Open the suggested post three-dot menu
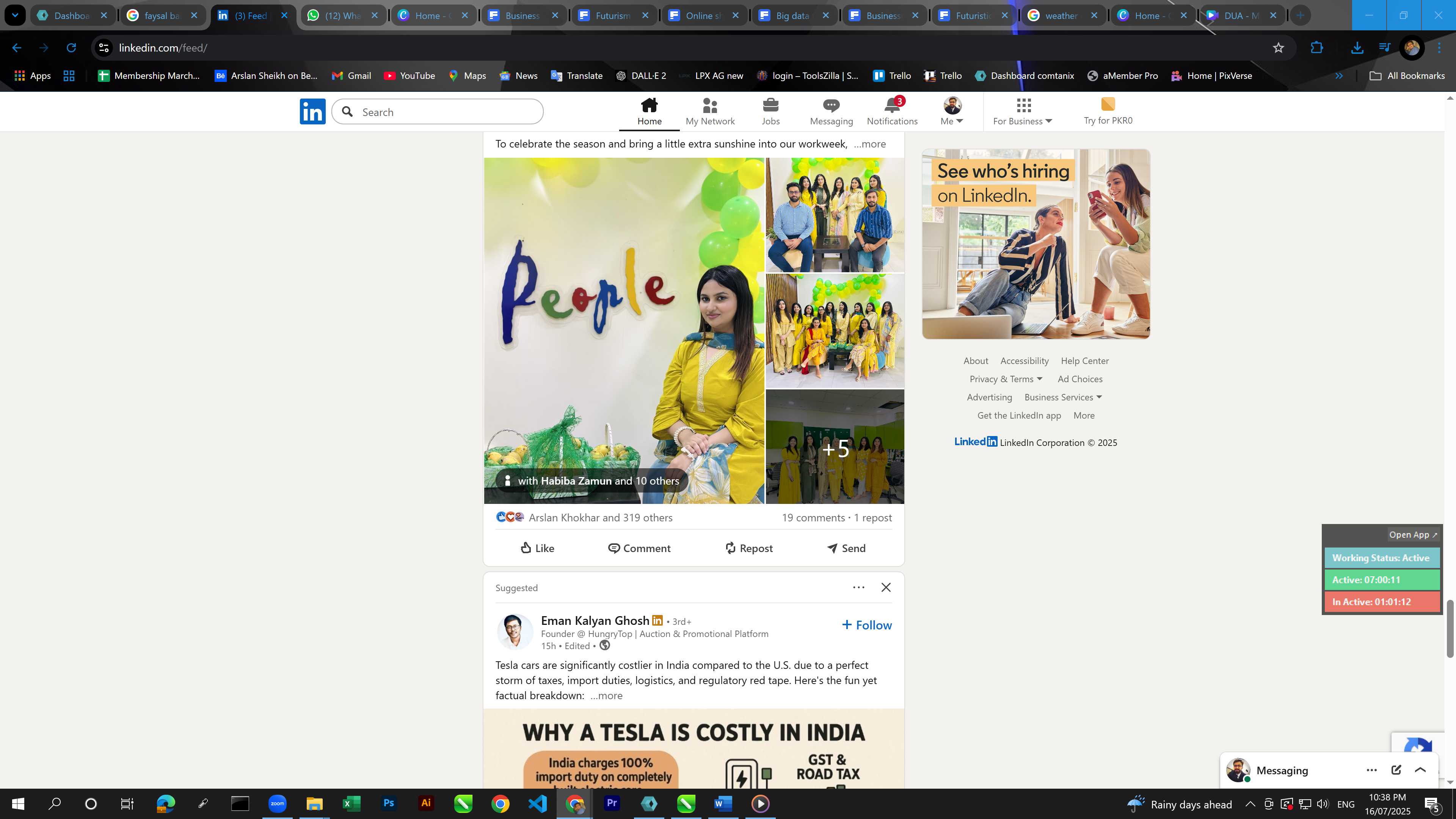The width and height of the screenshot is (1456, 819). coord(858,587)
